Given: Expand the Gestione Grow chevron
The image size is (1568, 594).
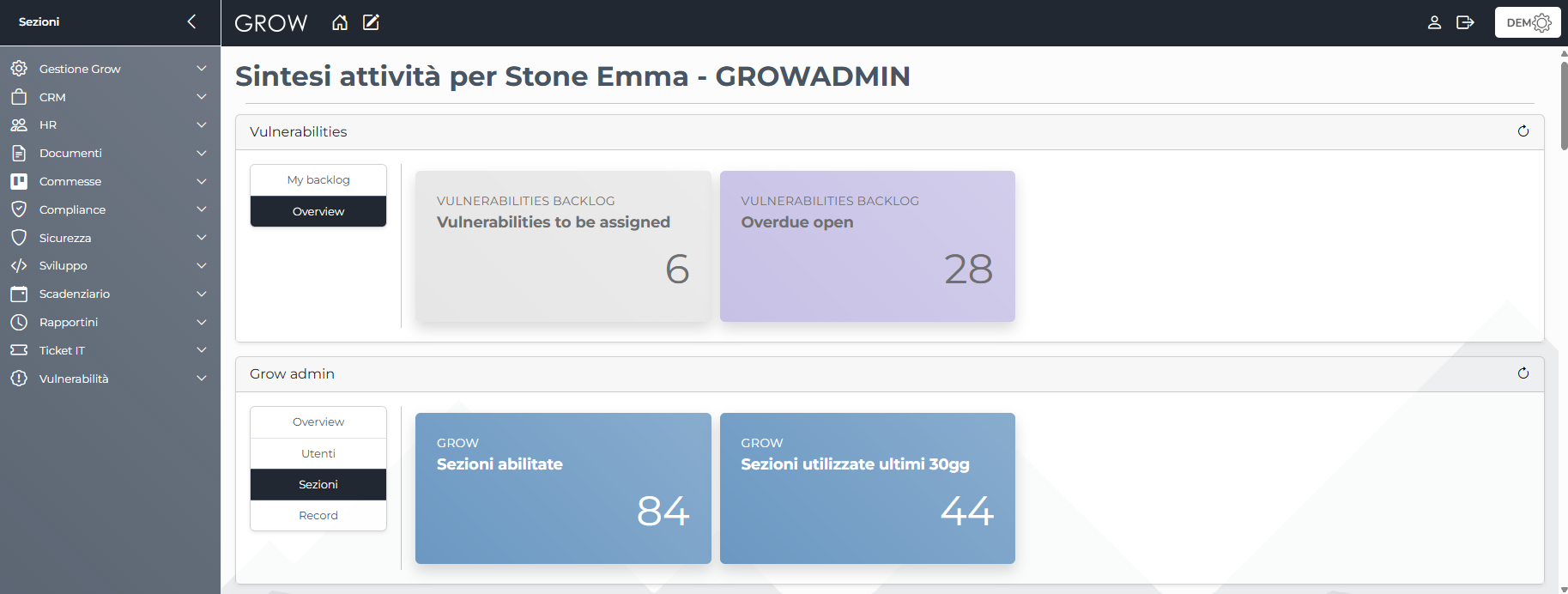Looking at the screenshot, I should click(202, 69).
